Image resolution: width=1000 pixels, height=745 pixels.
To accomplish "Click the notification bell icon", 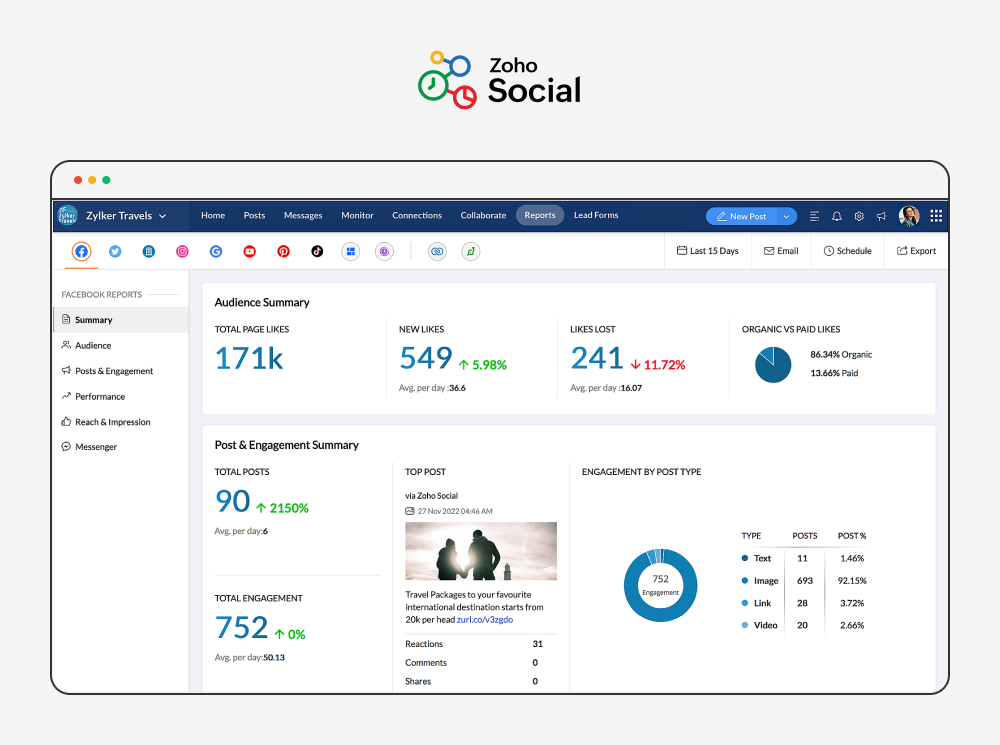I will (x=837, y=216).
